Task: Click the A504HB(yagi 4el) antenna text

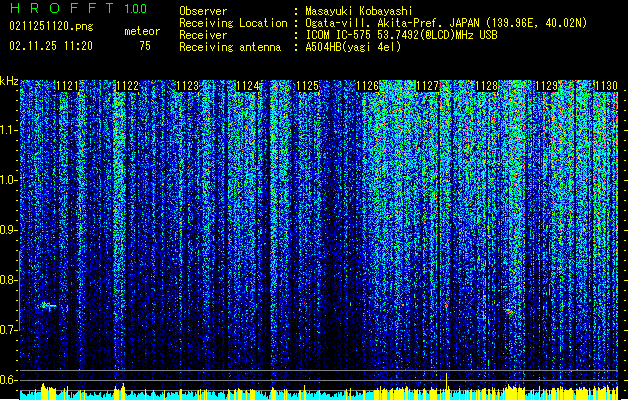Action: pos(353,47)
